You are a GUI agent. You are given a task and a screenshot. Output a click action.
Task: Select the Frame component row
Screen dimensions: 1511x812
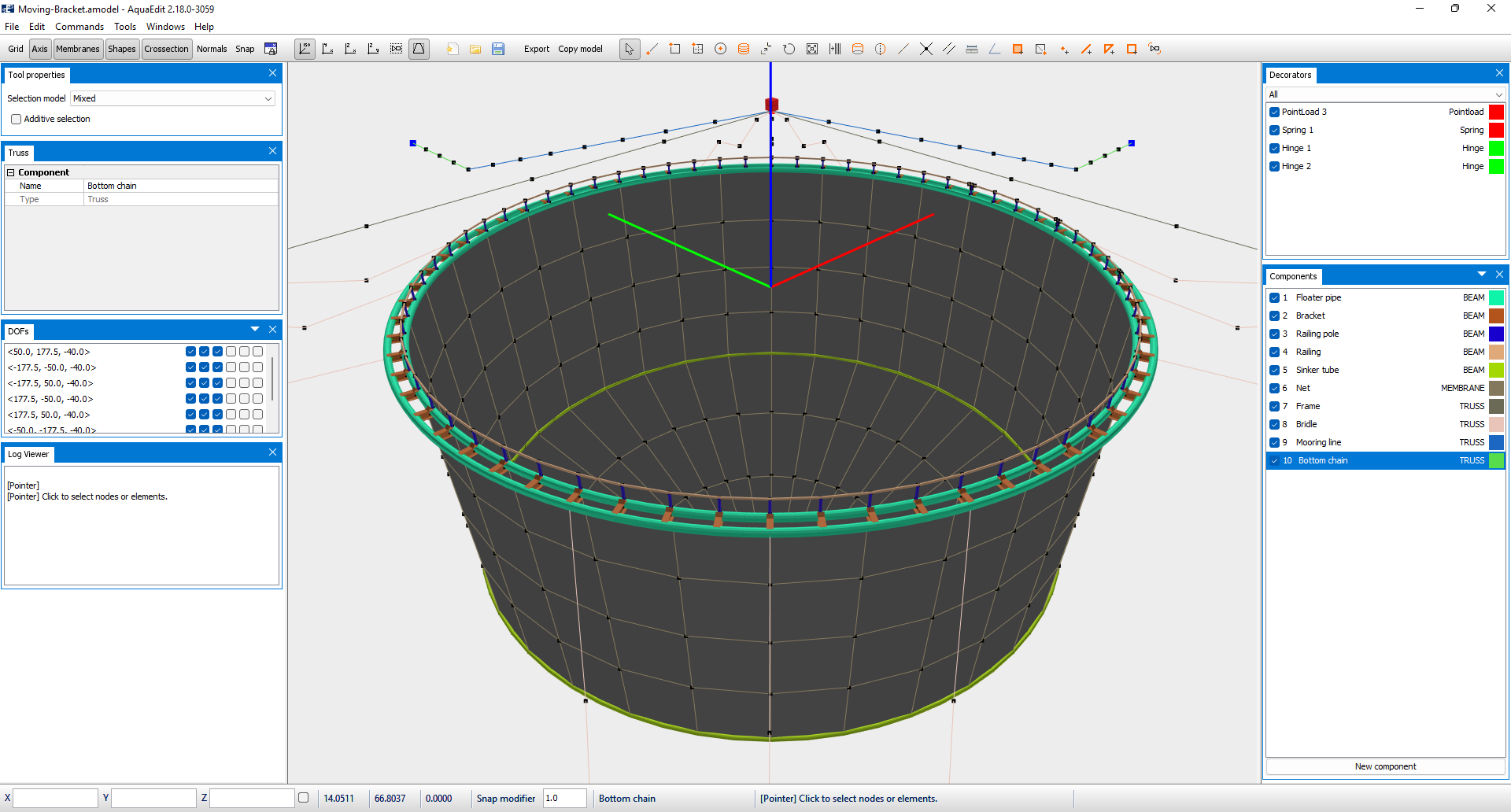[1385, 406]
